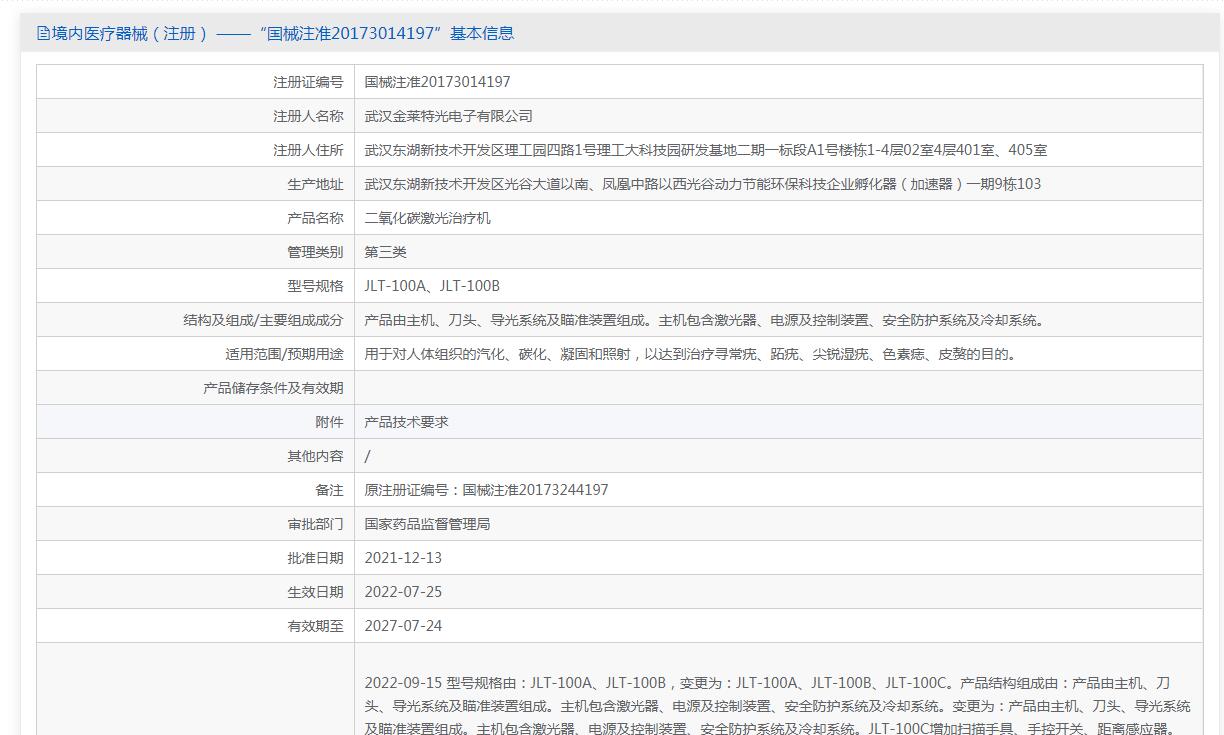The image size is (1224, 735).
Task: Select approving department 国家药品监督管理局
Action: pyautogui.click(x=427, y=524)
